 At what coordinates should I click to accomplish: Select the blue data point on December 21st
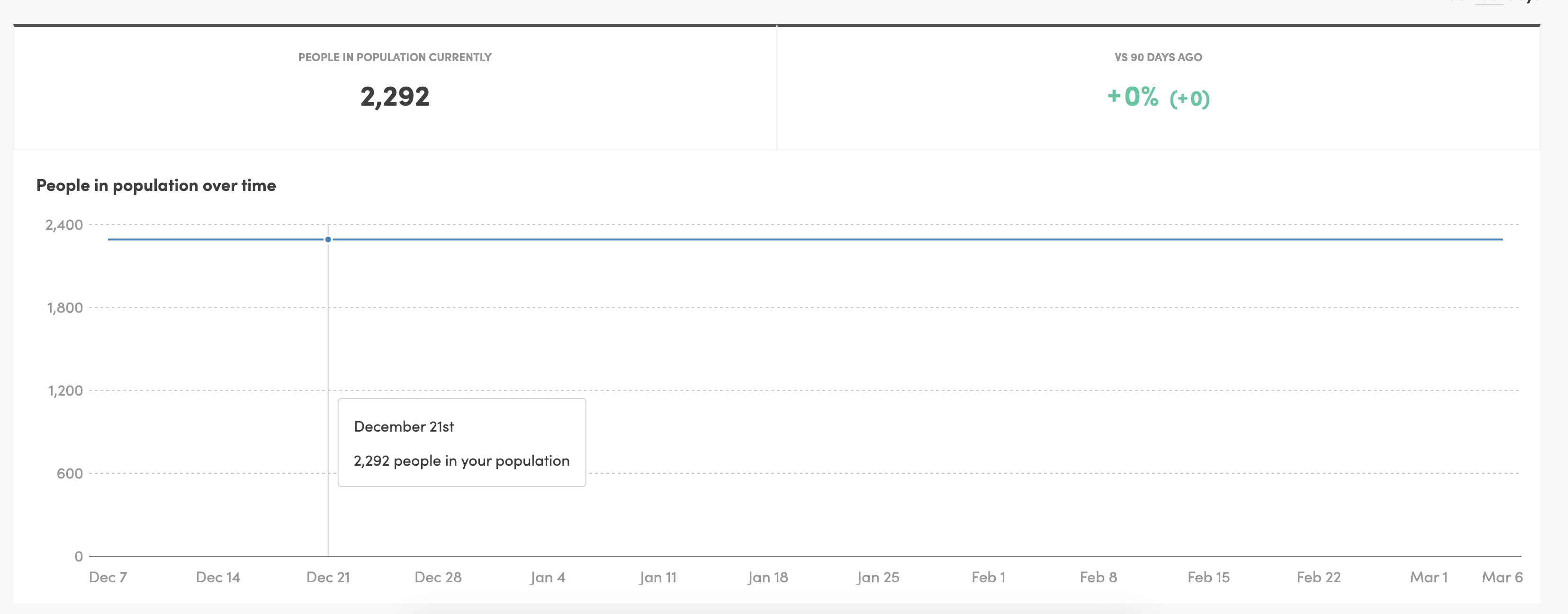pyautogui.click(x=329, y=240)
